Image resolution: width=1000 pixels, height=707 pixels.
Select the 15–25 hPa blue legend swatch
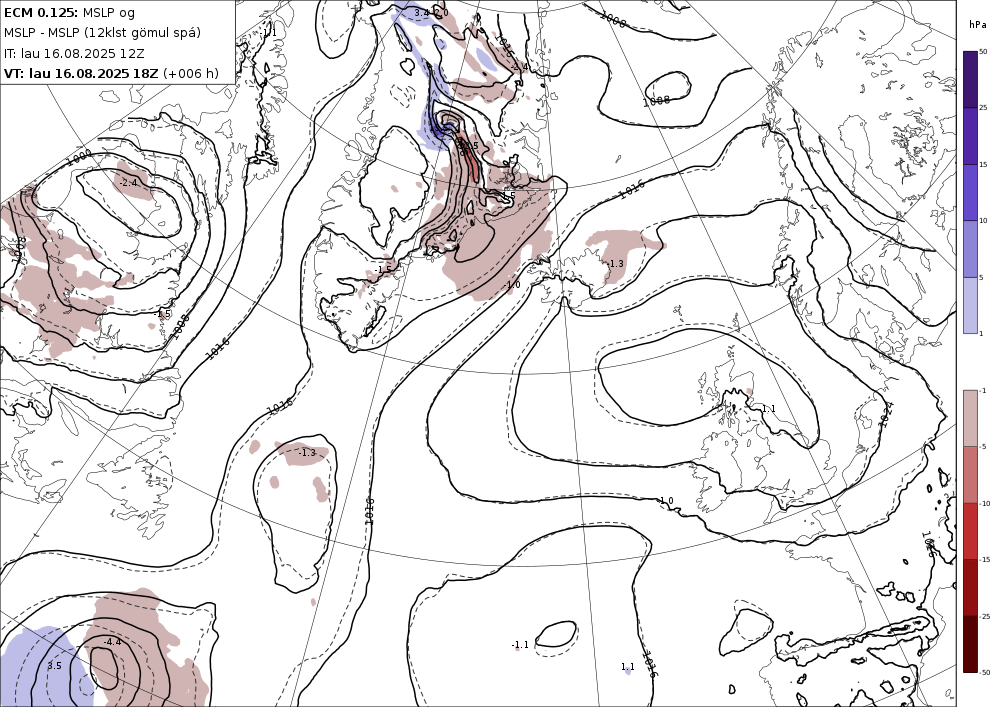pos(970,136)
